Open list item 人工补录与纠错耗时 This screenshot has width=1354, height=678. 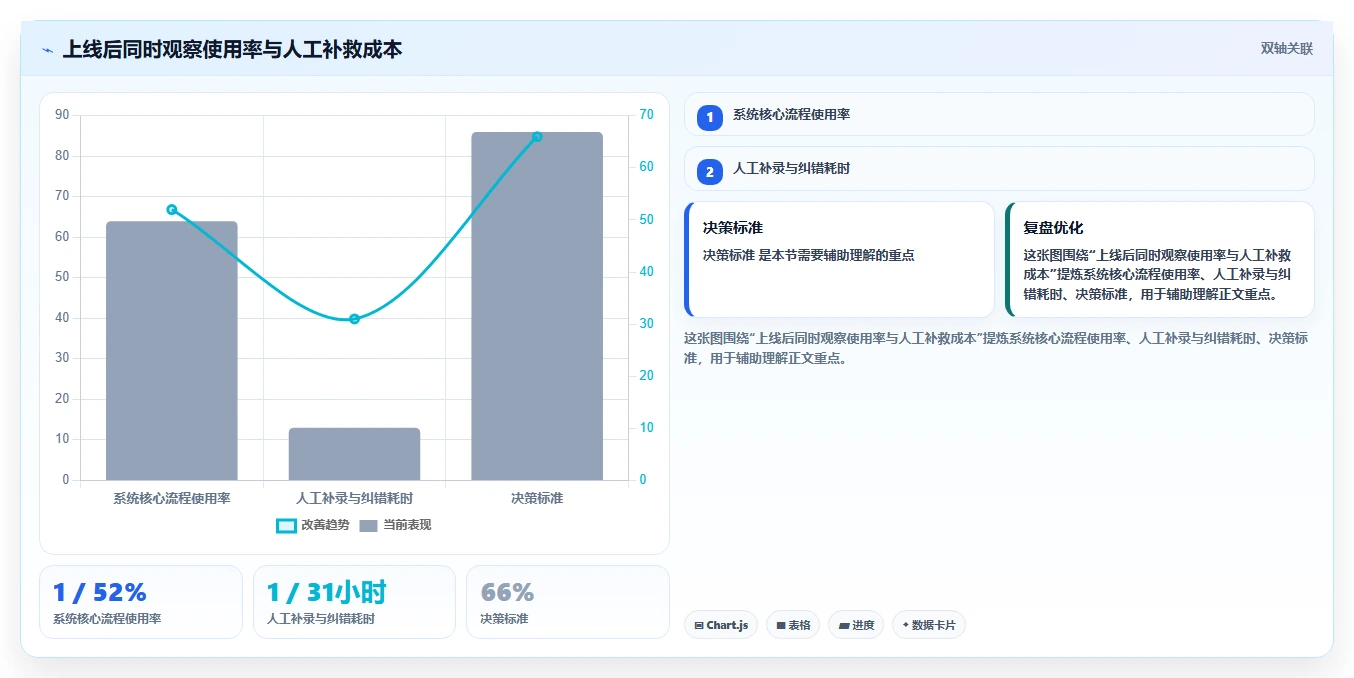click(x=999, y=168)
